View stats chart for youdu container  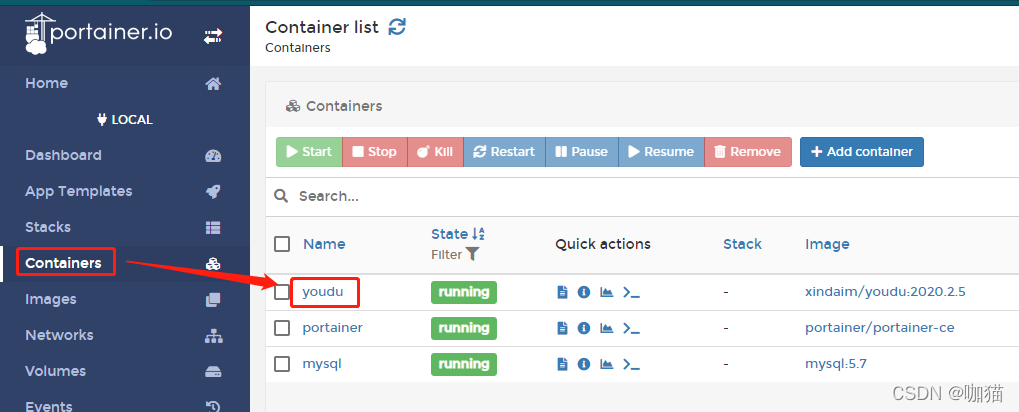pyautogui.click(x=606, y=292)
